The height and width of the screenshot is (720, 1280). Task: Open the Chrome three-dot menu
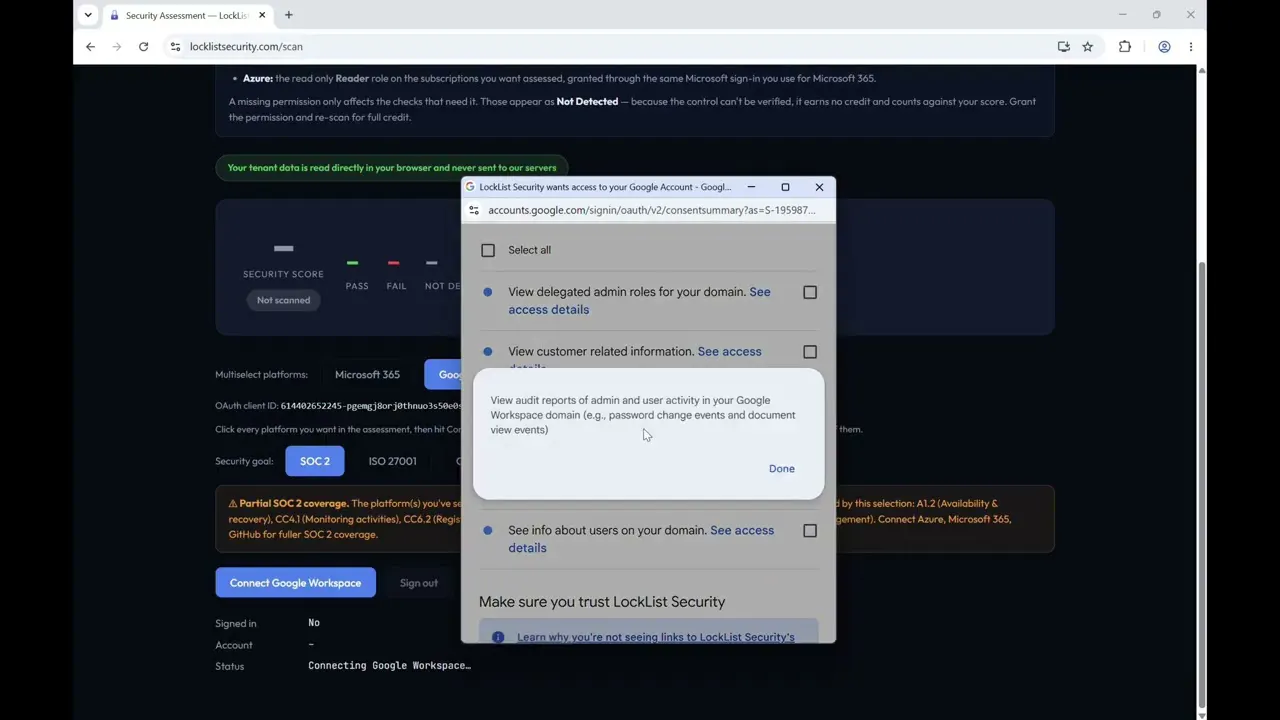pos(1191,47)
